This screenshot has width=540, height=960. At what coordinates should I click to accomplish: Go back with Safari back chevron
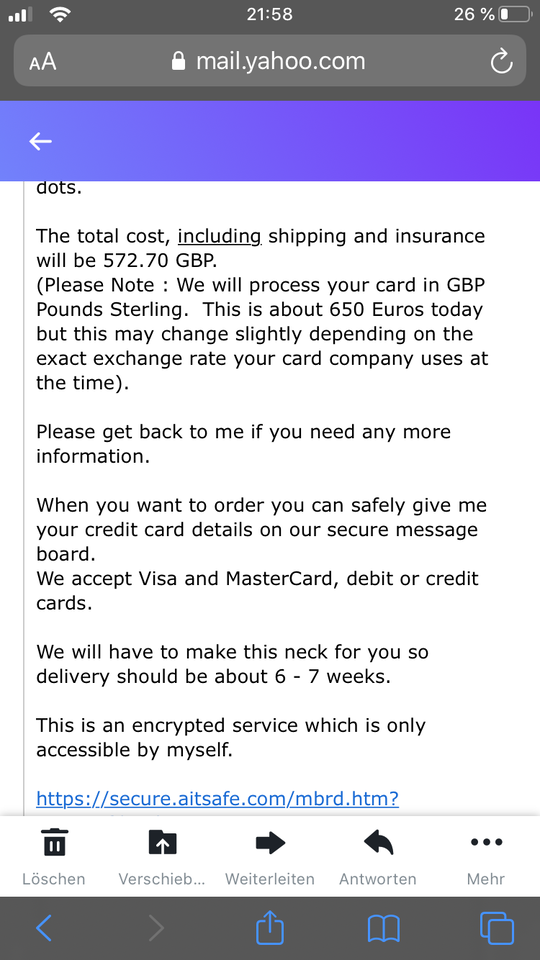[43, 928]
